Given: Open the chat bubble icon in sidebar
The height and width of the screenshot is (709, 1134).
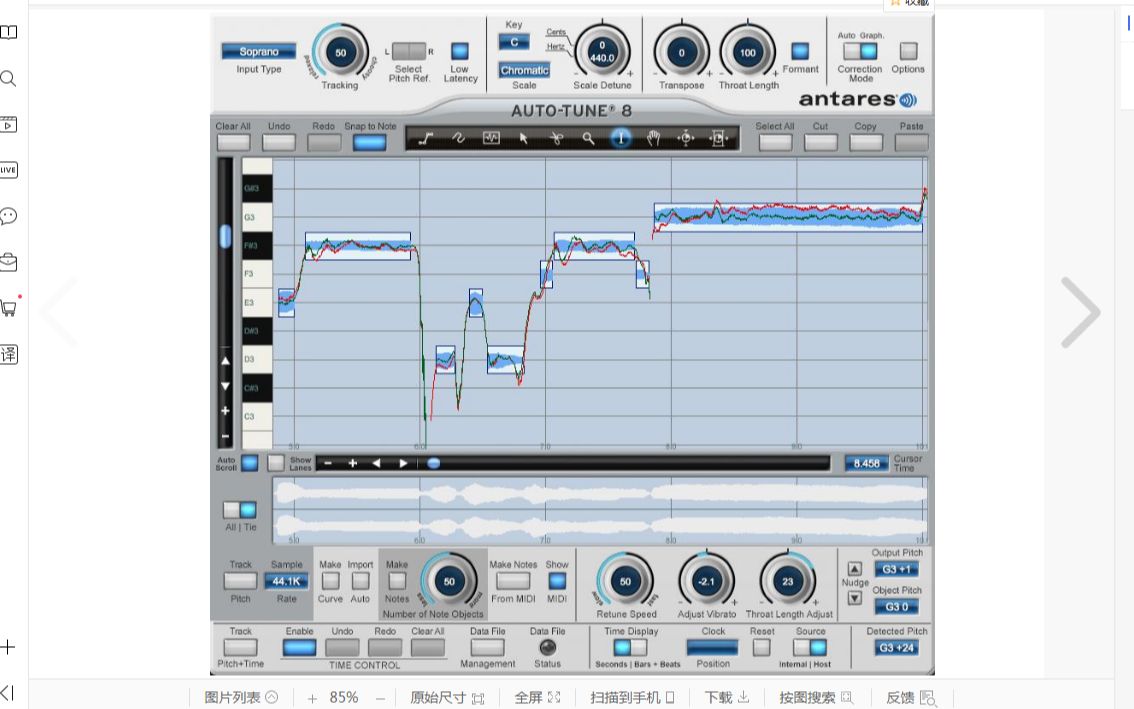Looking at the screenshot, I should (9, 216).
